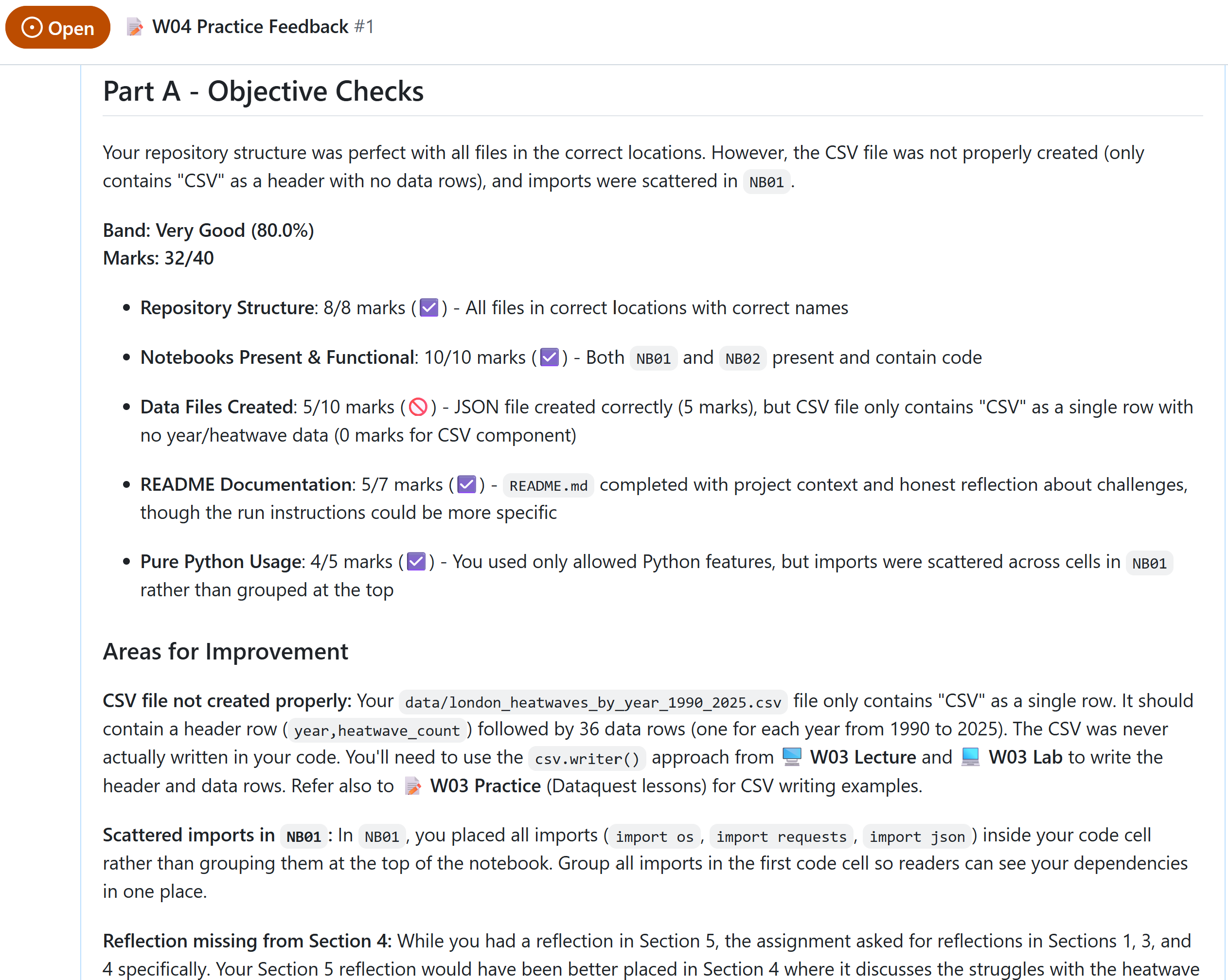Click the Part A - Objective Checks heading
Screen dimensions: 1228x980
pos(263,91)
